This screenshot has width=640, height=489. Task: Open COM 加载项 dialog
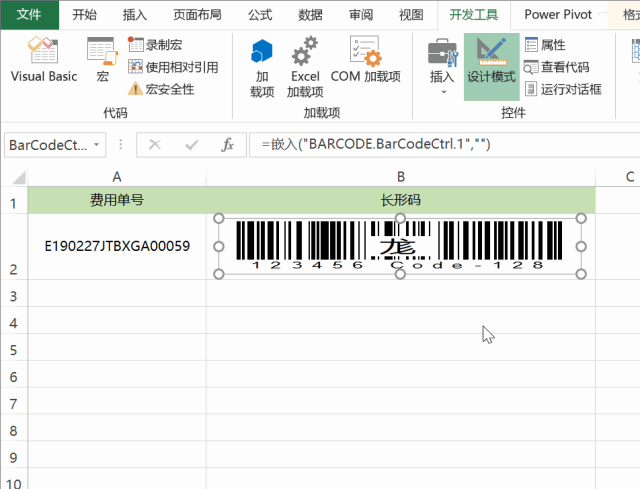pyautogui.click(x=365, y=60)
